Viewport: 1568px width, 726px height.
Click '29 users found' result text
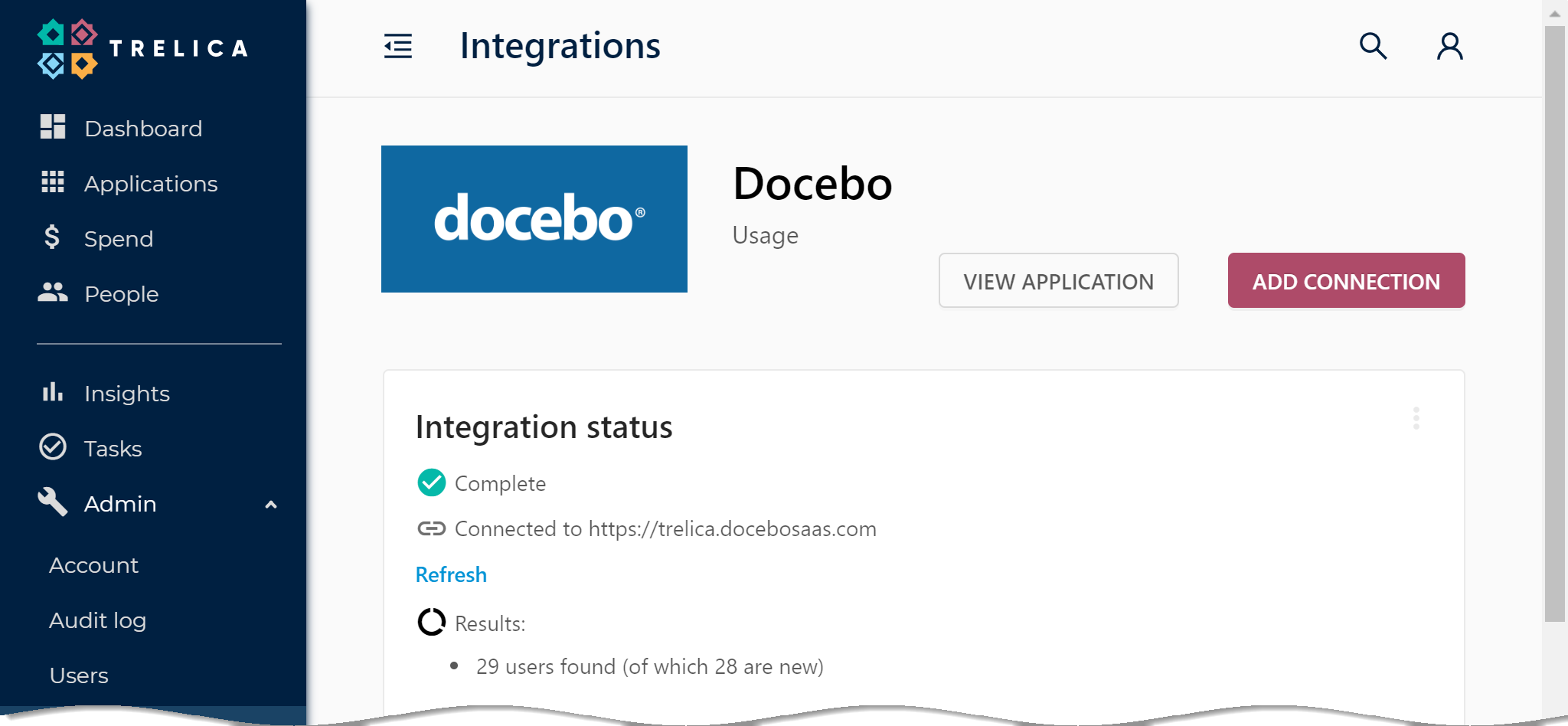click(x=649, y=667)
